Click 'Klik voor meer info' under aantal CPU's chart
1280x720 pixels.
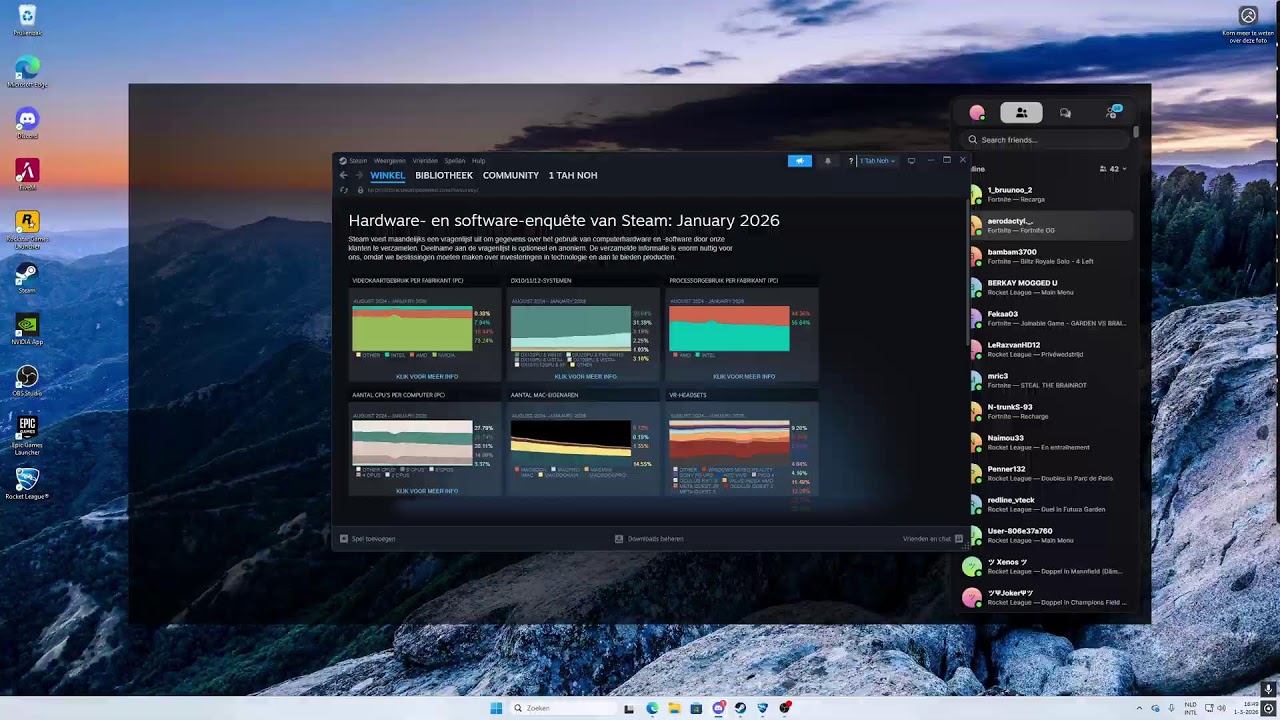[427, 491]
